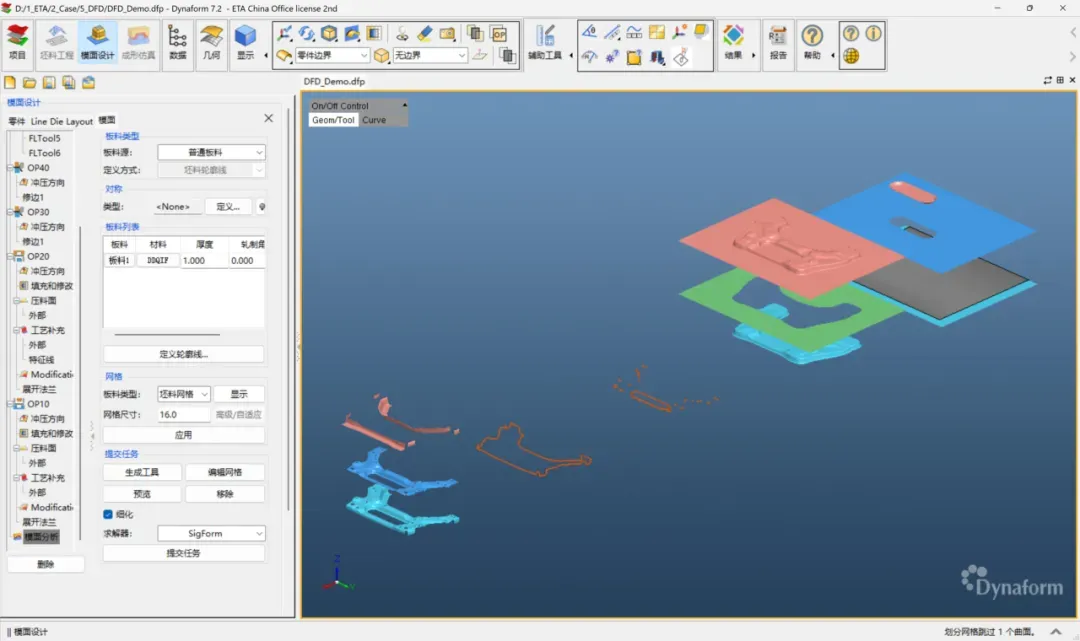
Task: Click the globe icon in help group
Action: coord(851,56)
